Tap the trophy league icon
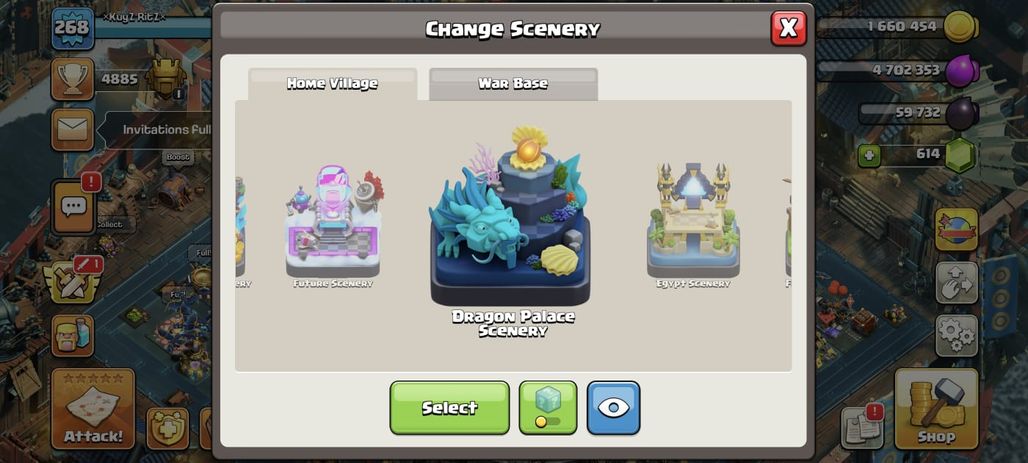The height and width of the screenshot is (463, 1028). pyautogui.click(x=72, y=79)
